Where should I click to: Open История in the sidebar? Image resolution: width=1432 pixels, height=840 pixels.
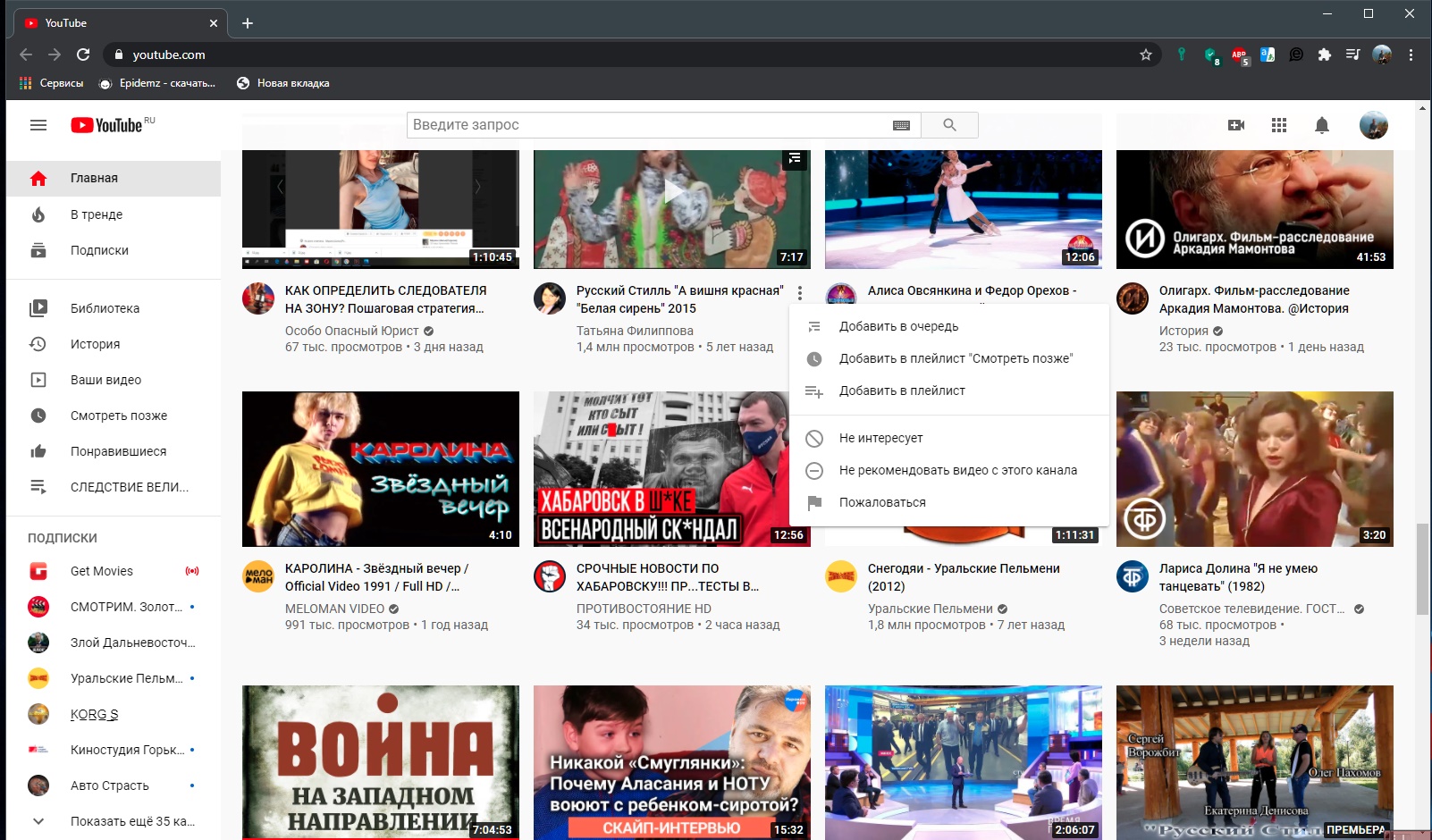pos(114,344)
